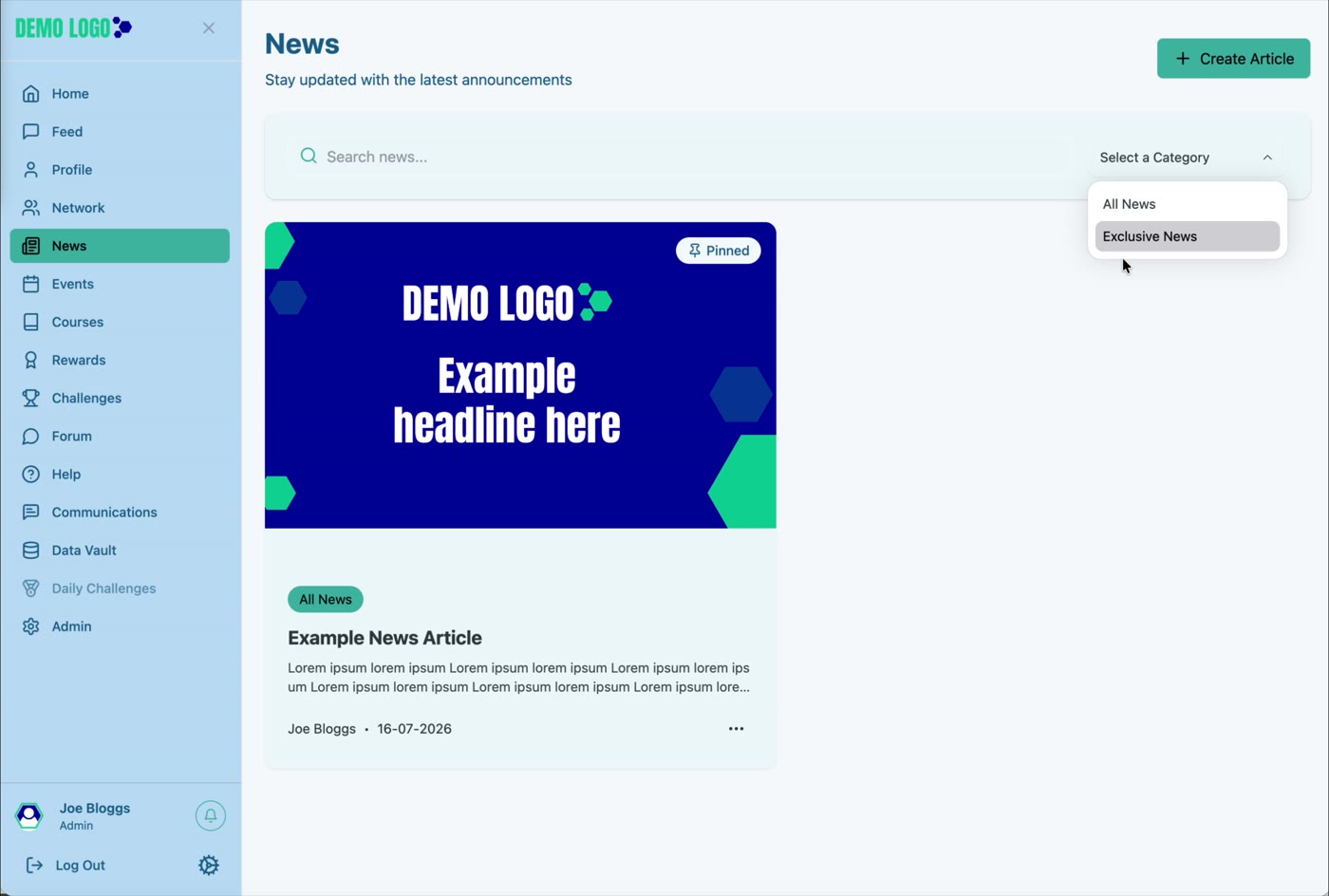Screen dimensions: 1329x896
Task: Click the Log Out arrow icon
Action: coord(34,865)
